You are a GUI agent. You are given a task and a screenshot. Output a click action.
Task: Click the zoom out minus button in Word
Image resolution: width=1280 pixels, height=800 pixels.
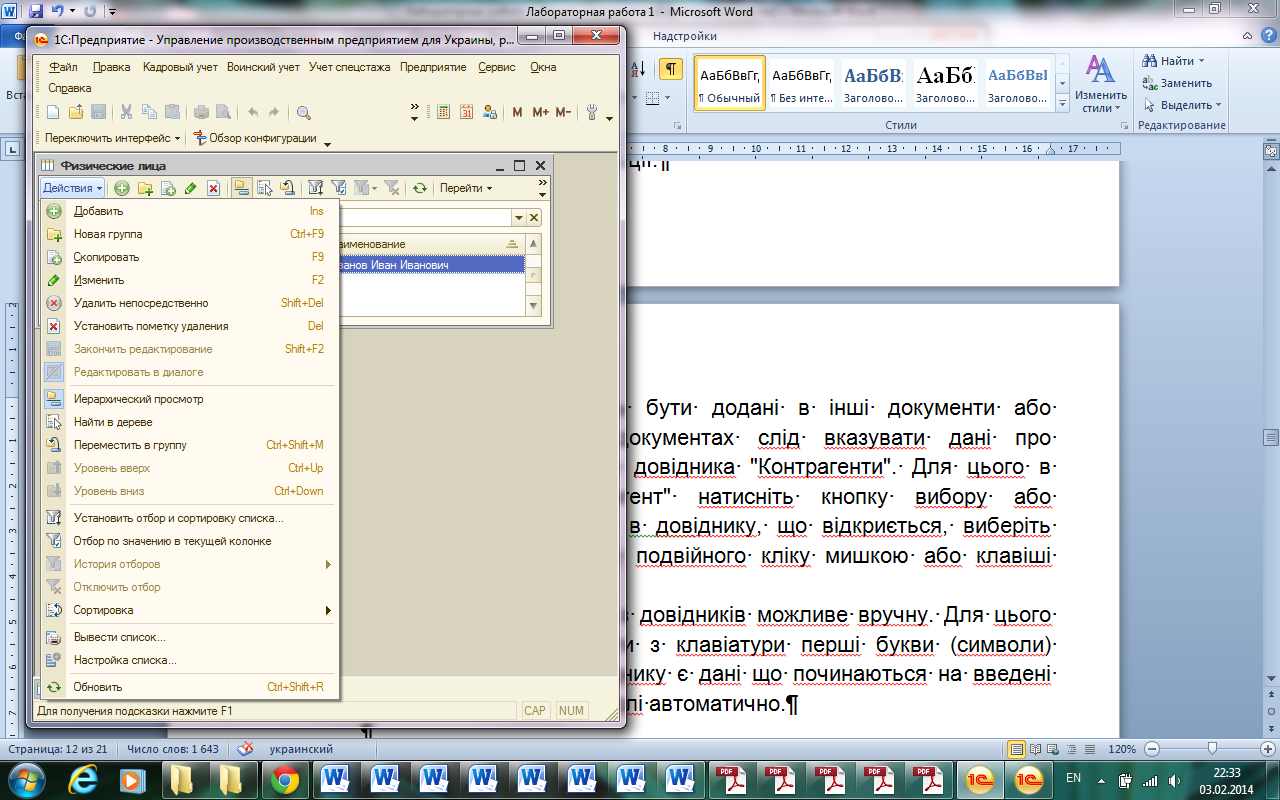[1153, 749]
